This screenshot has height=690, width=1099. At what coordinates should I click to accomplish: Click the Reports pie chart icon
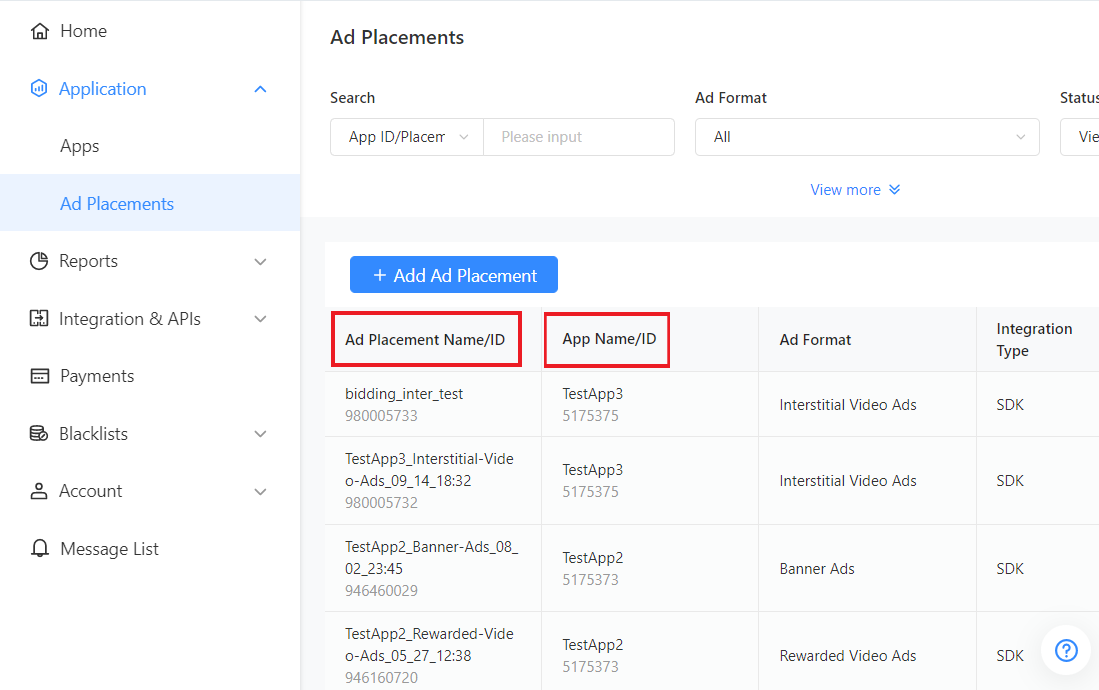[x=39, y=261]
